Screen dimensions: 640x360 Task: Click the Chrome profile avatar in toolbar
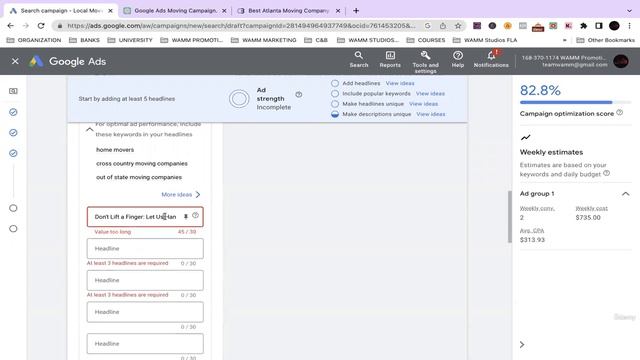coord(614,26)
